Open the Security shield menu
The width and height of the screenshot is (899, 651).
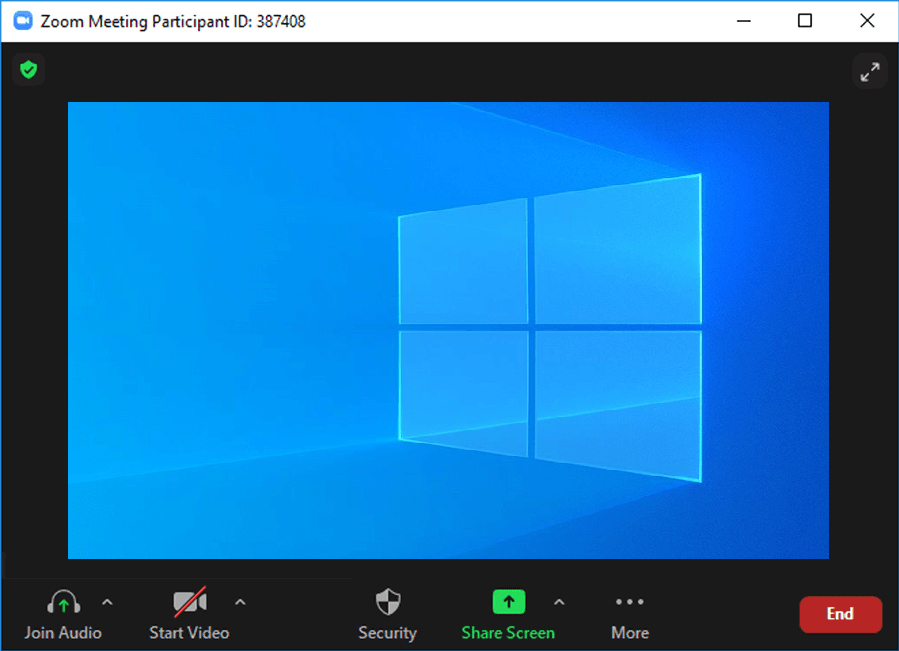point(388,602)
